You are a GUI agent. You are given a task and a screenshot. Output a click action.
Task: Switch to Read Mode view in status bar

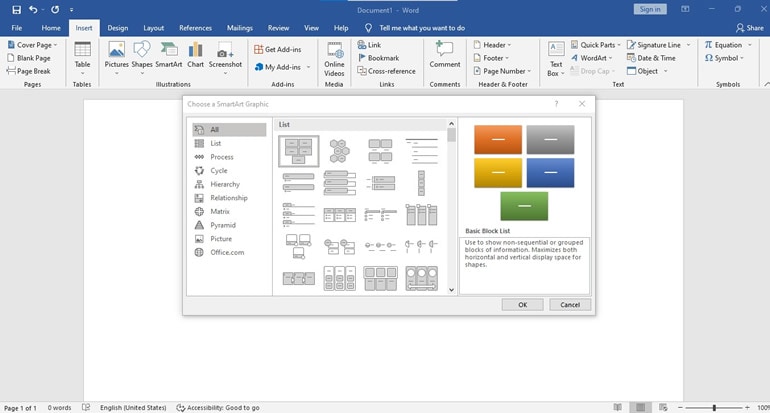point(618,407)
